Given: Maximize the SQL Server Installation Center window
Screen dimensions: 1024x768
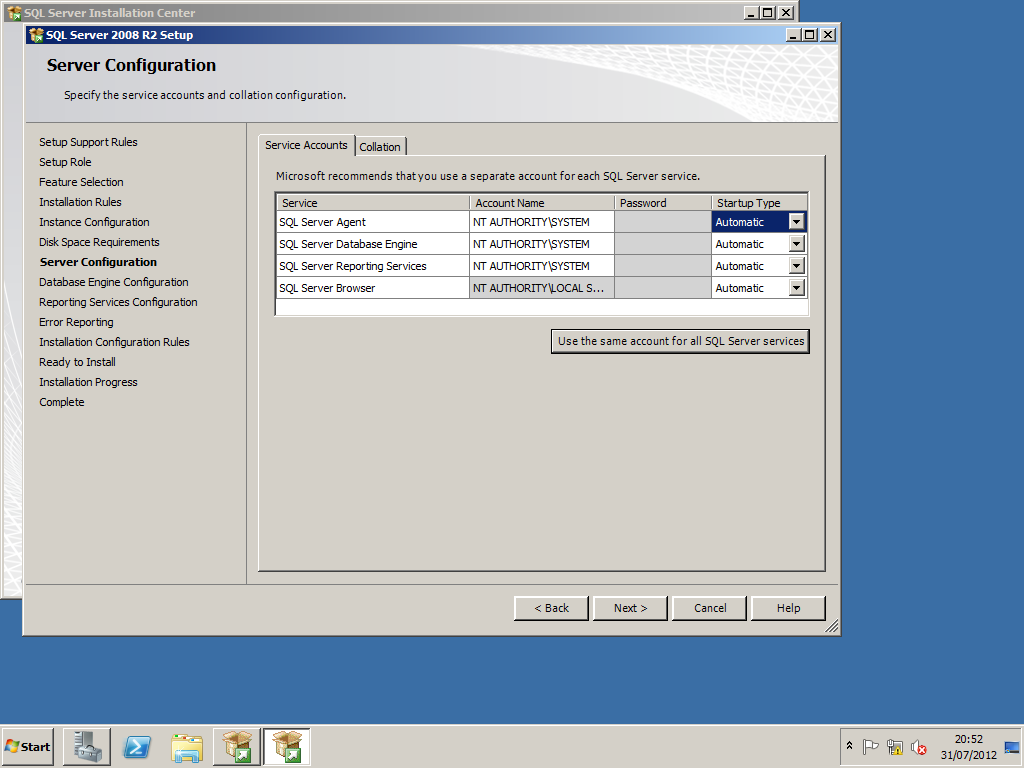Looking at the screenshot, I should coord(769,12).
